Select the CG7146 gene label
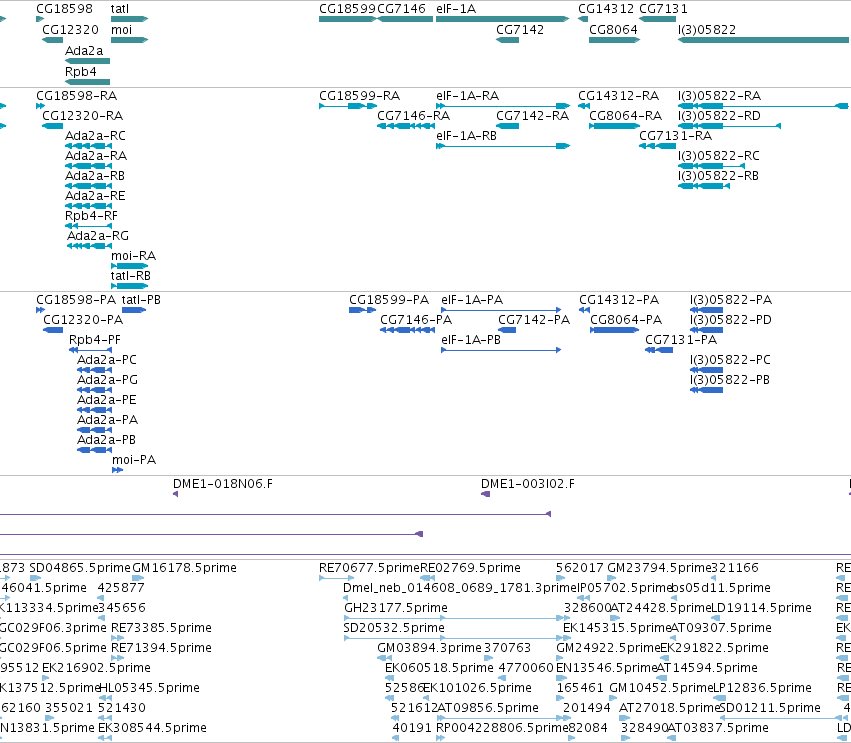This screenshot has width=851, height=743. pos(402,9)
